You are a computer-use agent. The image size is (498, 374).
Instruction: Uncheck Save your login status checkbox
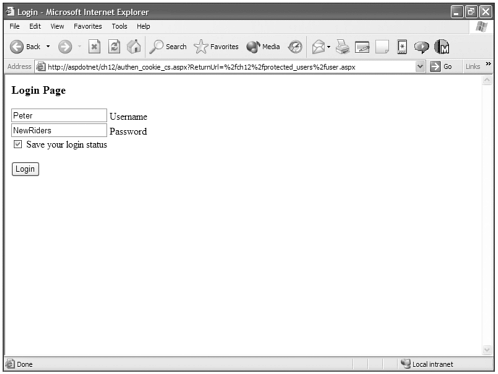click(18, 144)
